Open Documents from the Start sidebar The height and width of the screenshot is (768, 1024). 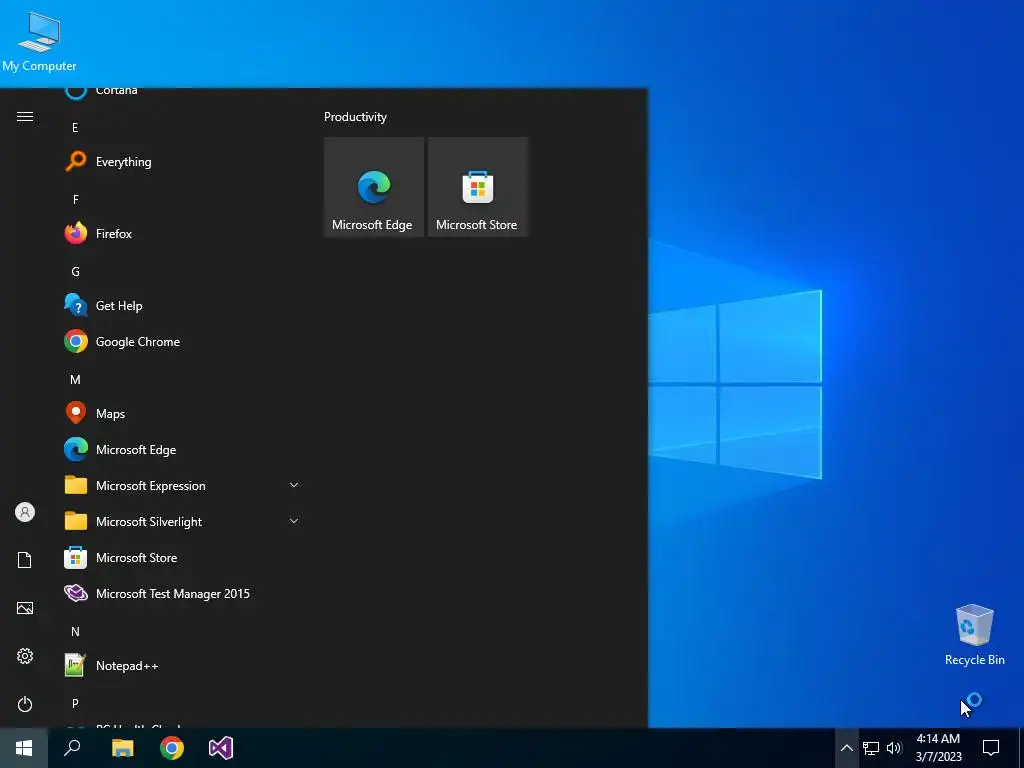tap(25, 560)
